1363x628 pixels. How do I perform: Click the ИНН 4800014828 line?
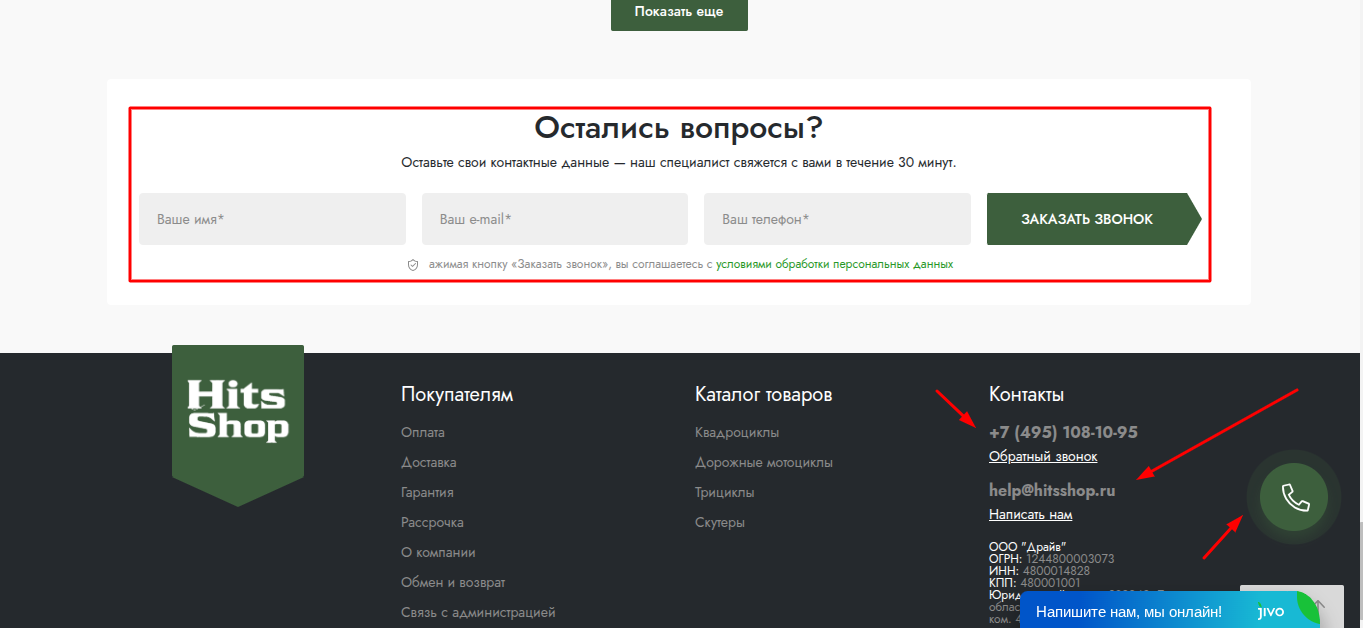point(1039,571)
